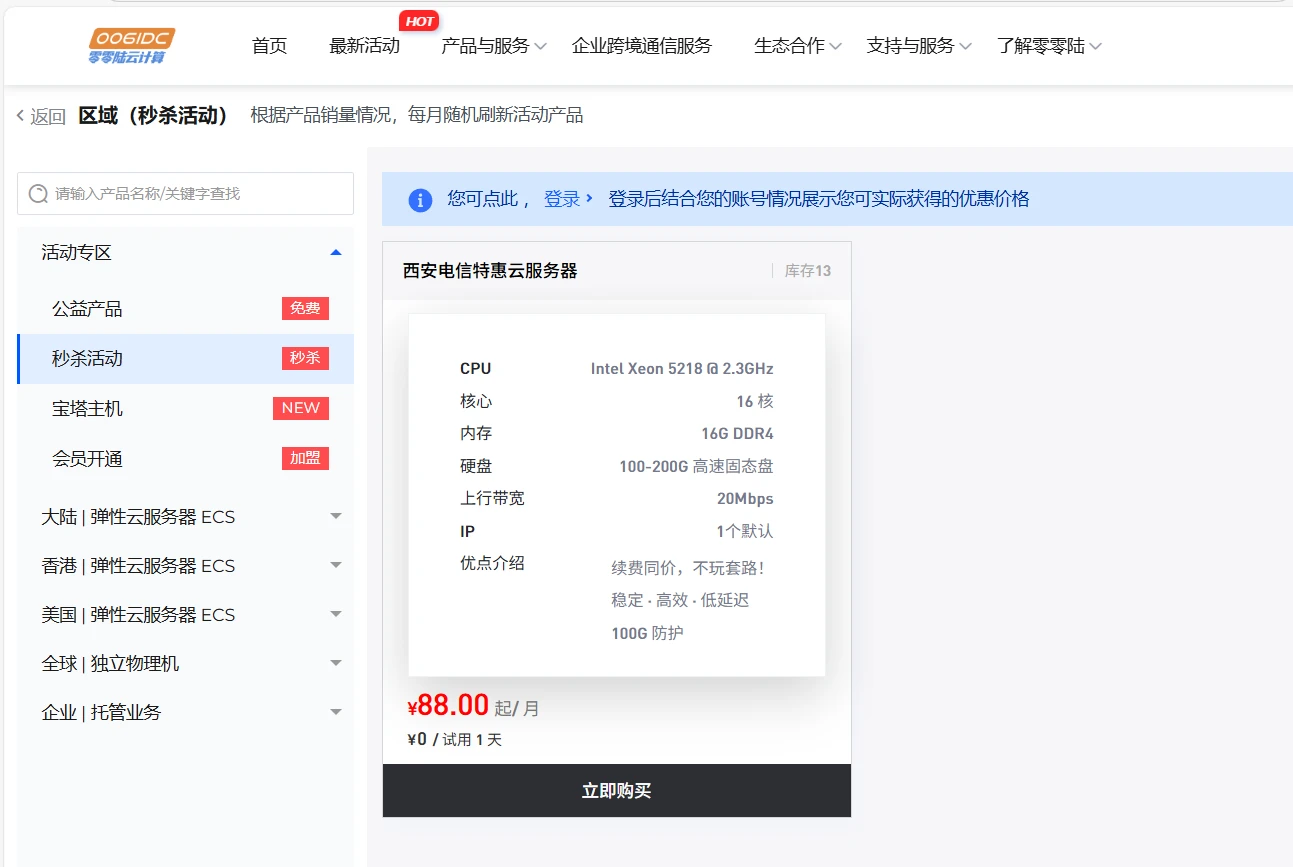Expand 全球 | 独立物理机 section
The image size is (1293, 867).
click(336, 664)
